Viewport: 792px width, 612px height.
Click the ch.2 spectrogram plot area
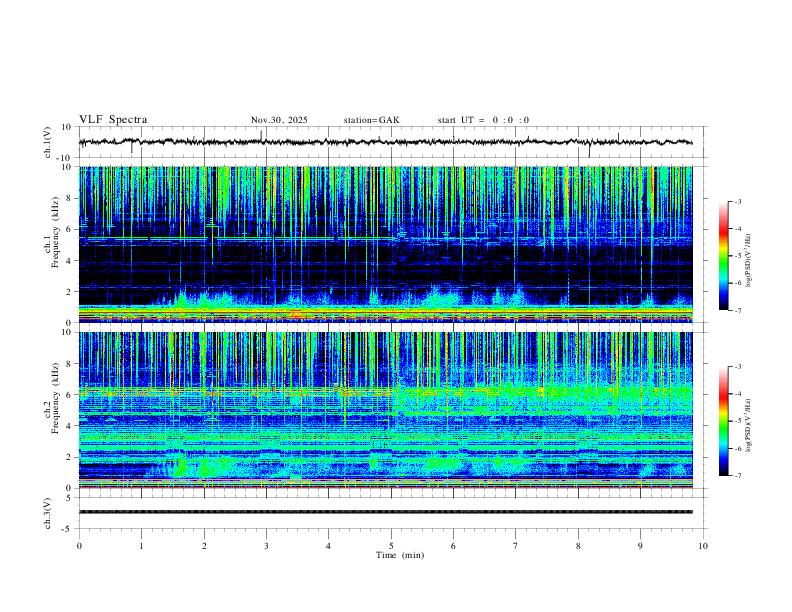coord(385,410)
